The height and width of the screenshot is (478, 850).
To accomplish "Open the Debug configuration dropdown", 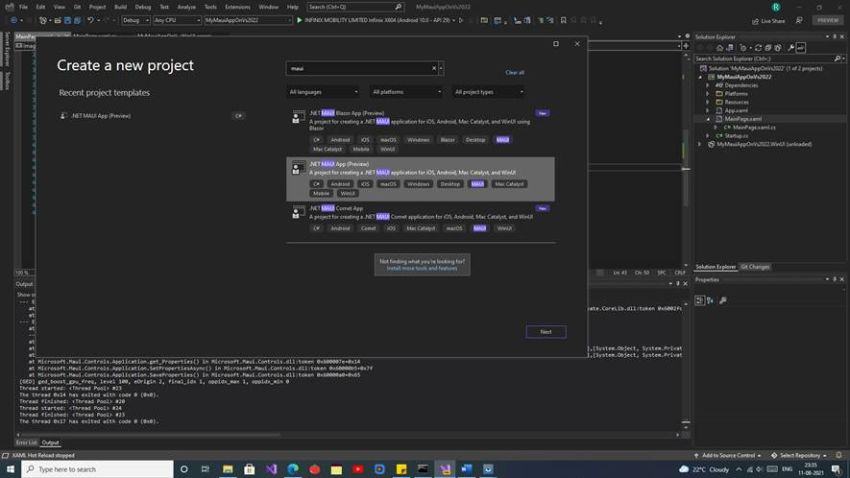I will pos(136,20).
